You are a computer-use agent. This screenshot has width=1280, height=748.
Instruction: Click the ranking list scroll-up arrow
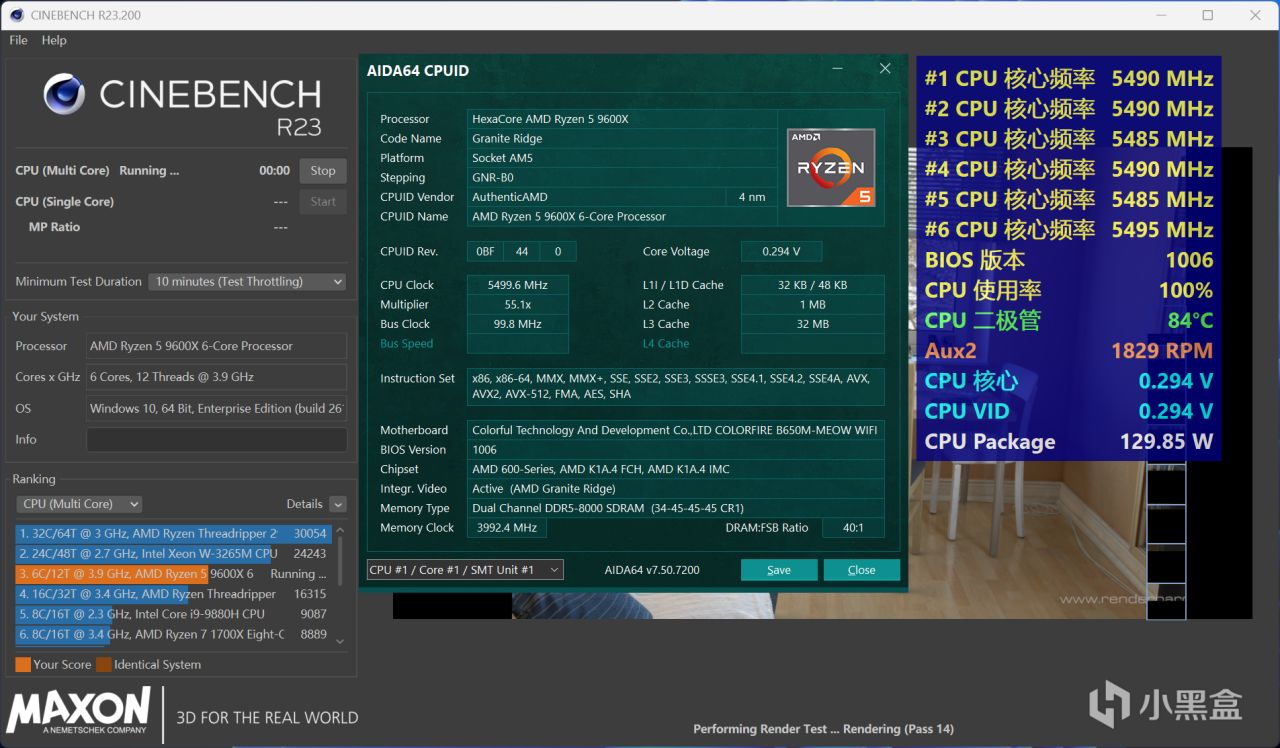[340, 530]
